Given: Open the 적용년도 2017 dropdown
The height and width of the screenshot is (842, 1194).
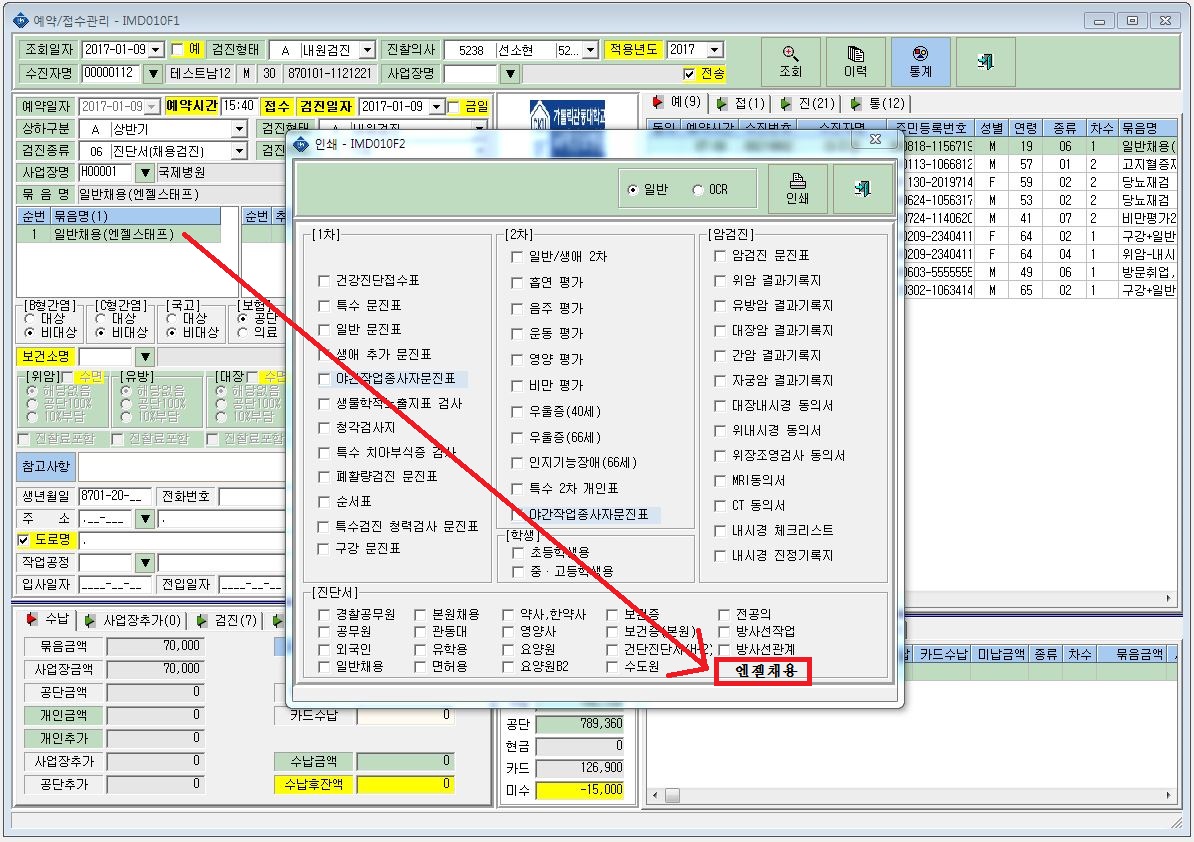Looking at the screenshot, I should (714, 49).
